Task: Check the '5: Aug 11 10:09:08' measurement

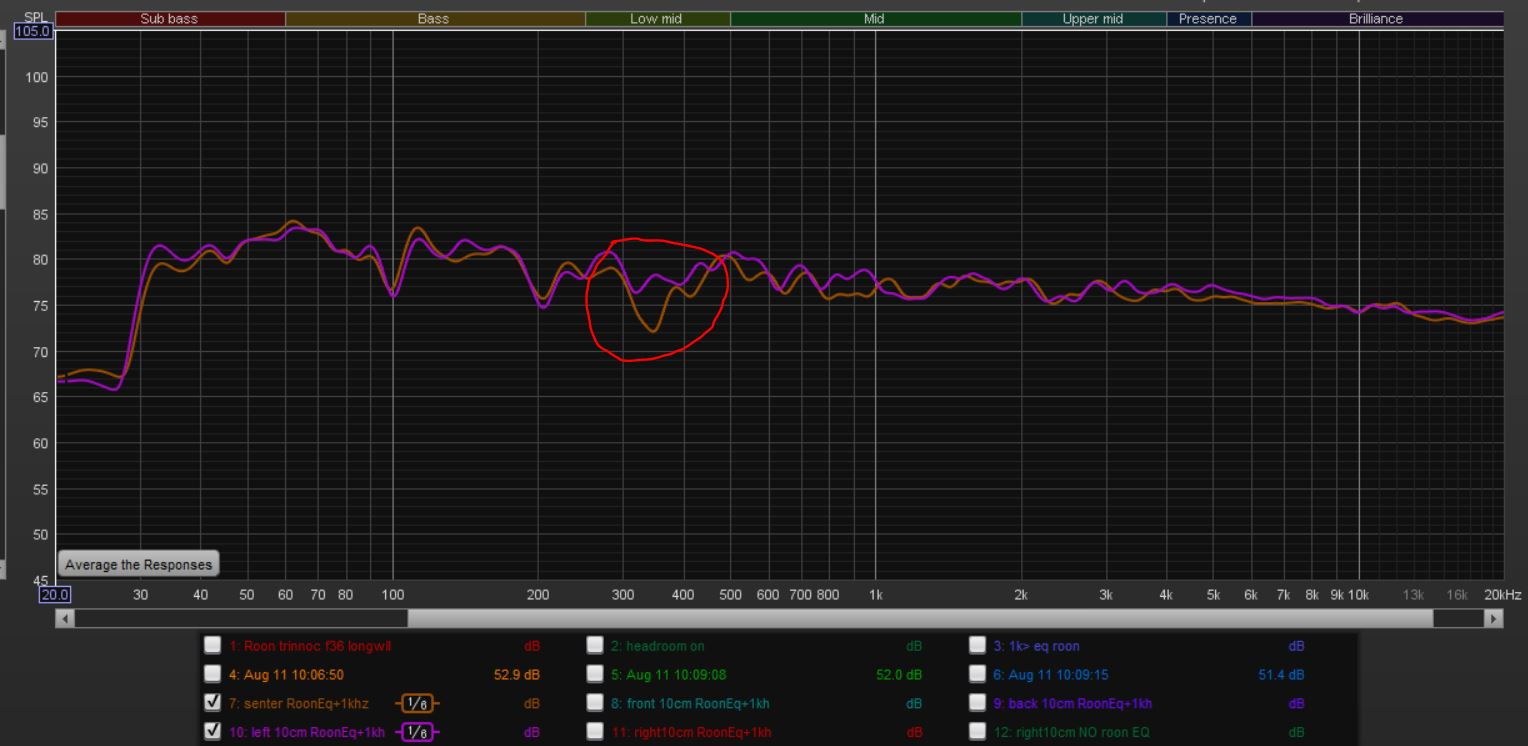Action: [595, 675]
